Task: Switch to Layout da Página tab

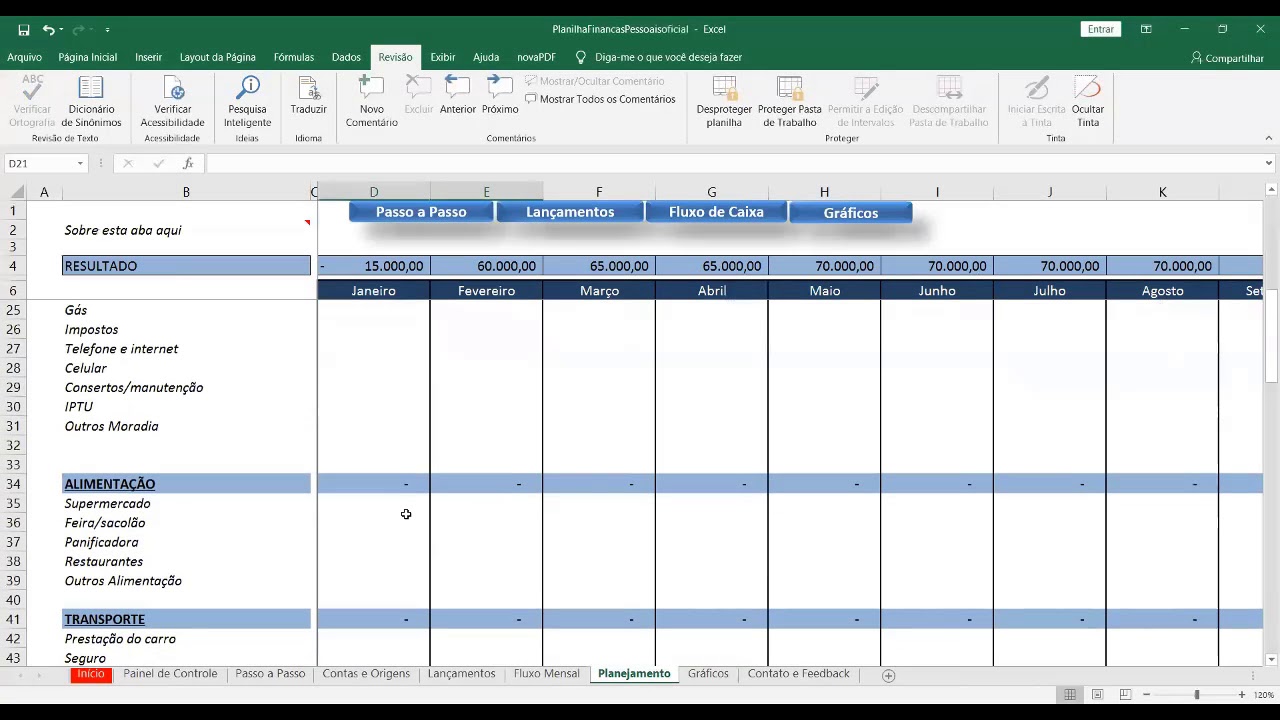Action: [x=218, y=57]
